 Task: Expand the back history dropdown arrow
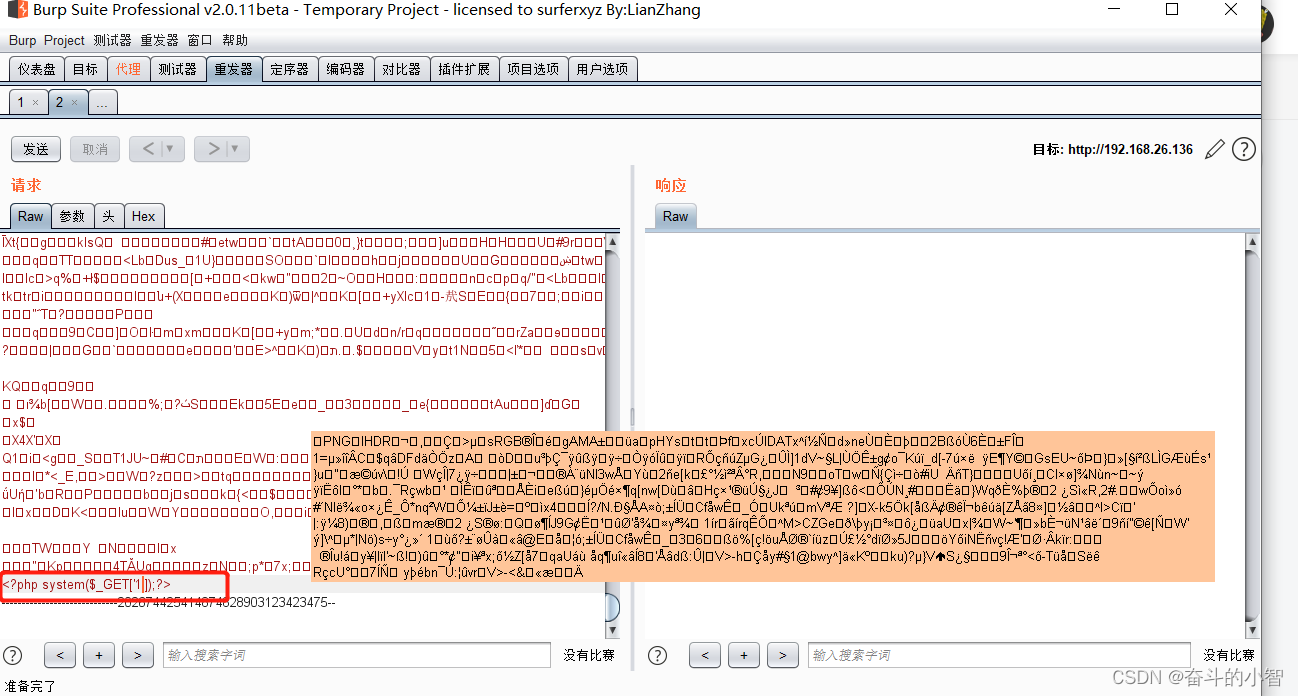coord(171,149)
